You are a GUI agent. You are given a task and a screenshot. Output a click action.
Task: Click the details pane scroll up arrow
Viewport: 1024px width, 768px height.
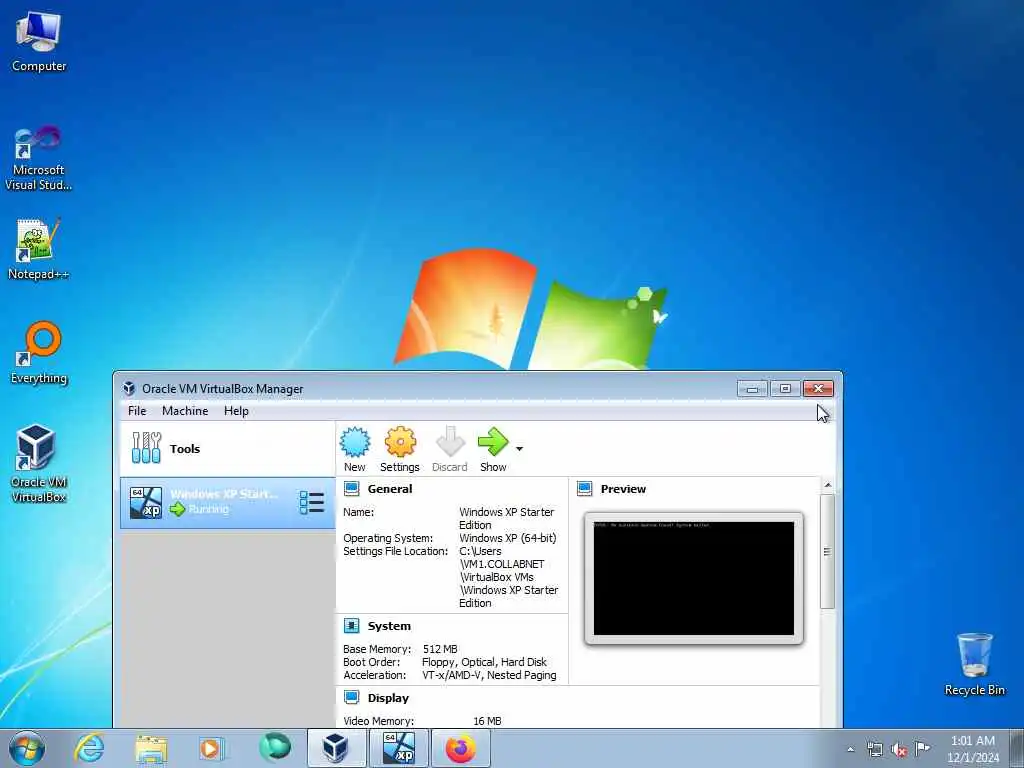click(827, 485)
